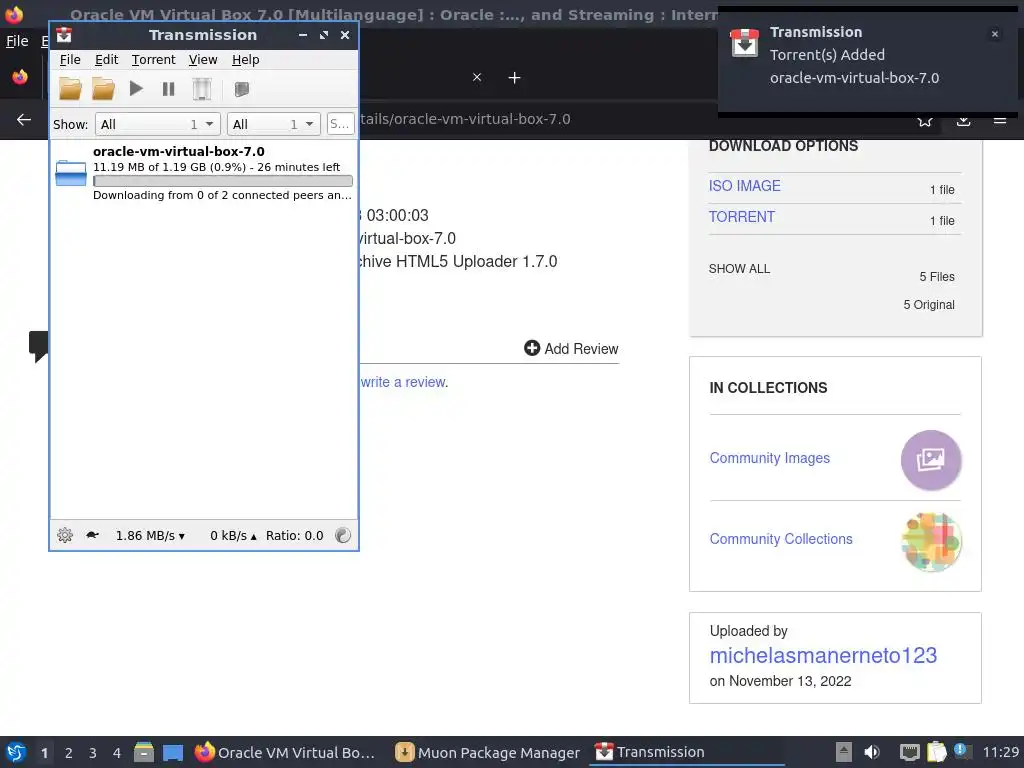Click show desktop icon in taskbar
1024x768 pixels.
(x=173, y=753)
